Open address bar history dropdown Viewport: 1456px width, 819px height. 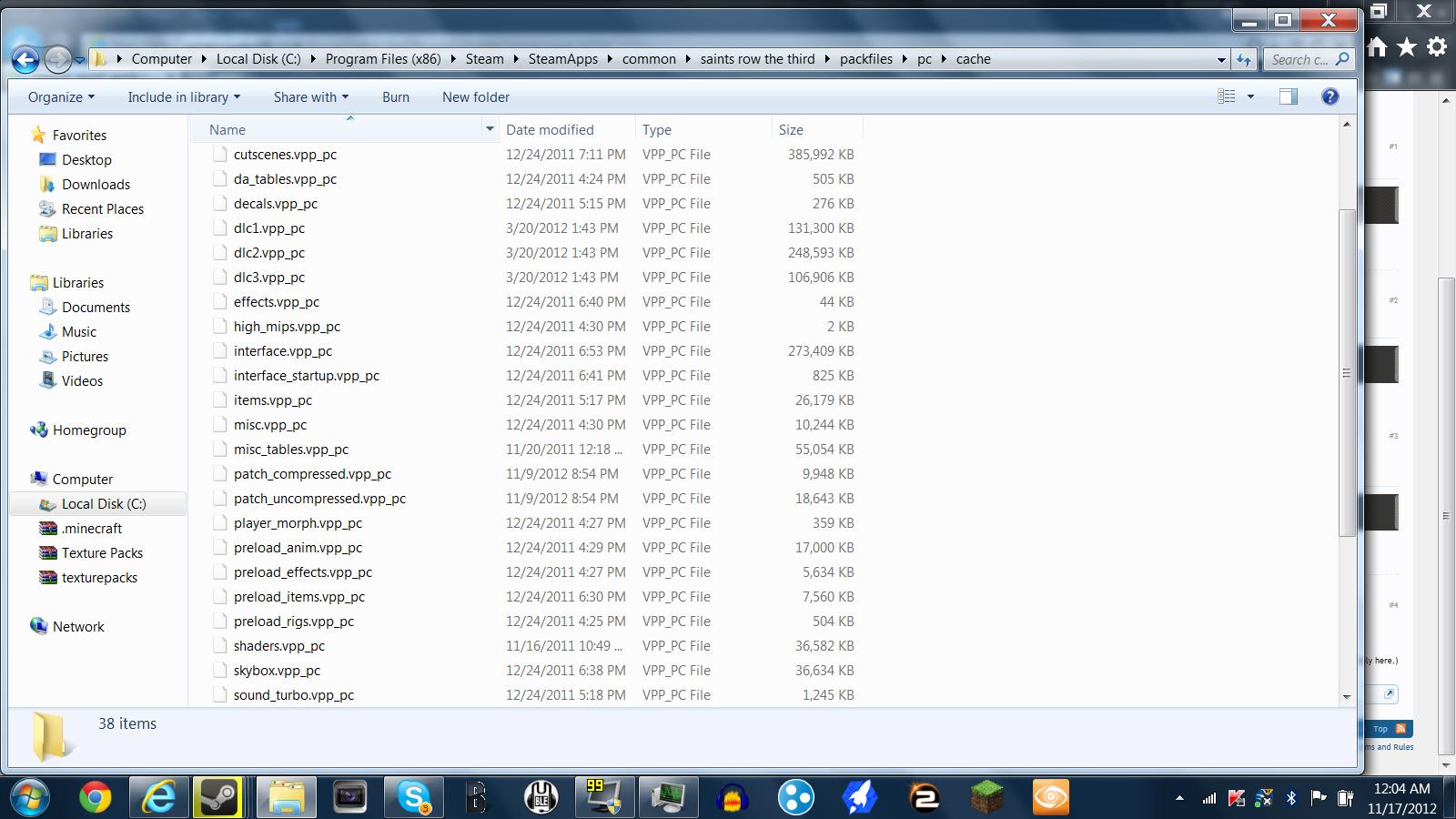pos(1221,60)
